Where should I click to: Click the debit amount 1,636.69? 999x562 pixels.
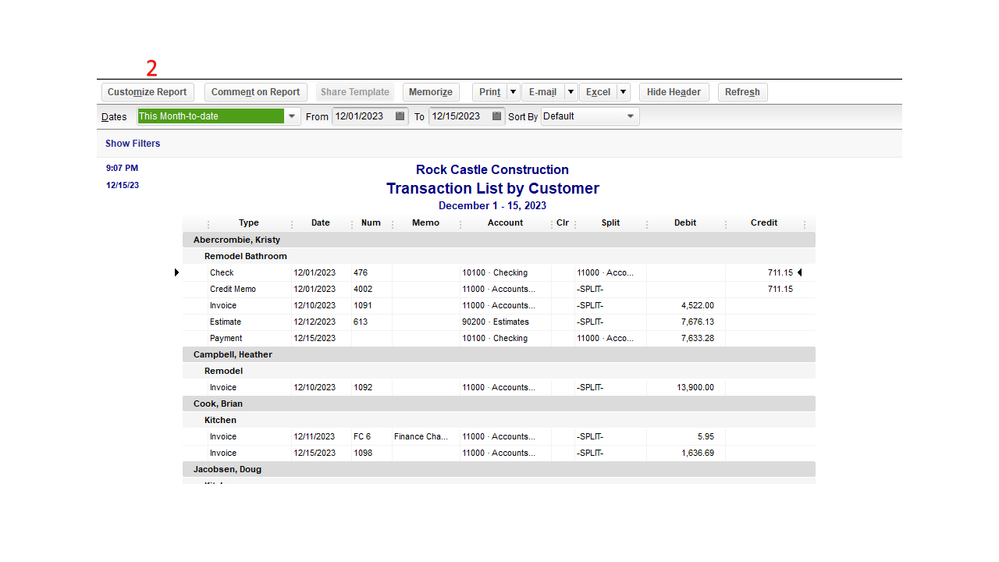click(x=698, y=453)
